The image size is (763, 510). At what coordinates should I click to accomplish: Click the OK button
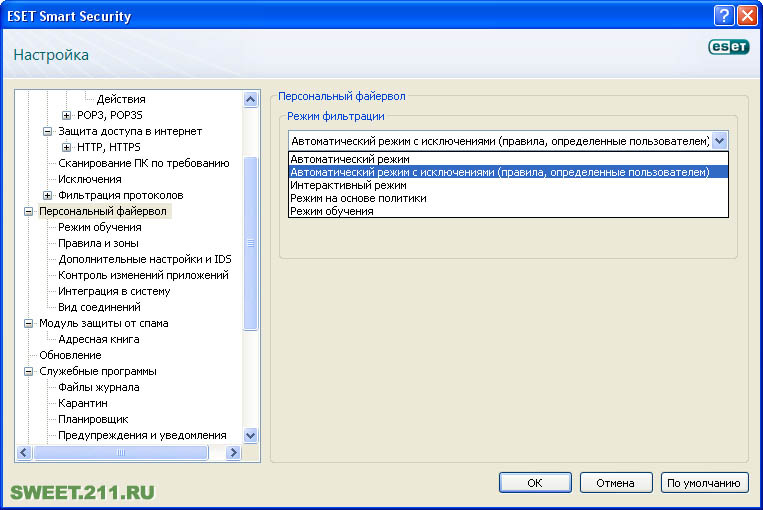(535, 483)
